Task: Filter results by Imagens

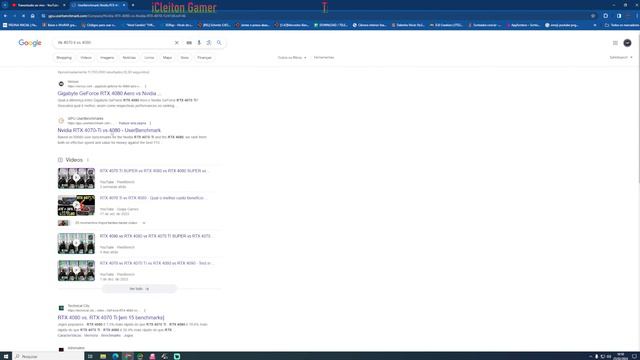Action: 107,58
